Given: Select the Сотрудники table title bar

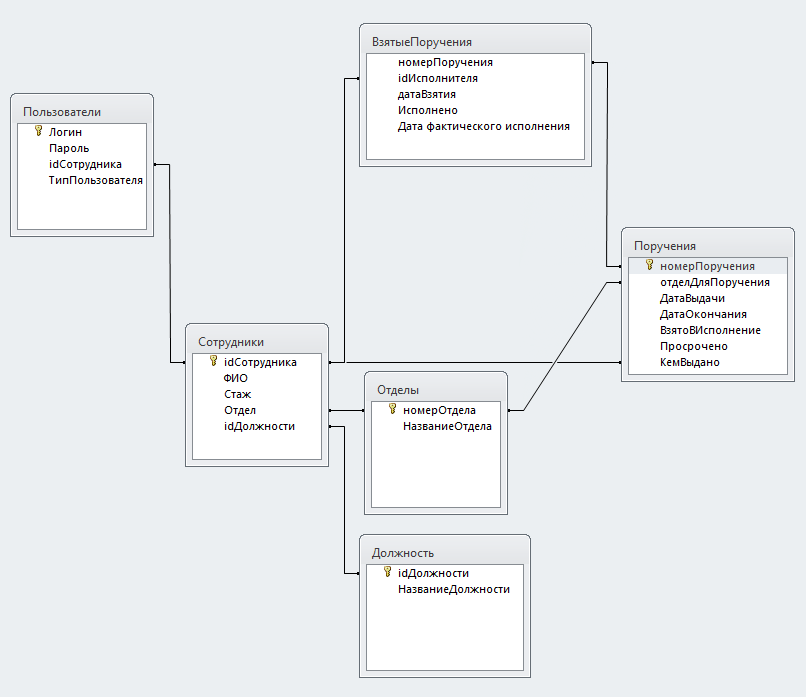Looking at the screenshot, I should [x=257, y=342].
